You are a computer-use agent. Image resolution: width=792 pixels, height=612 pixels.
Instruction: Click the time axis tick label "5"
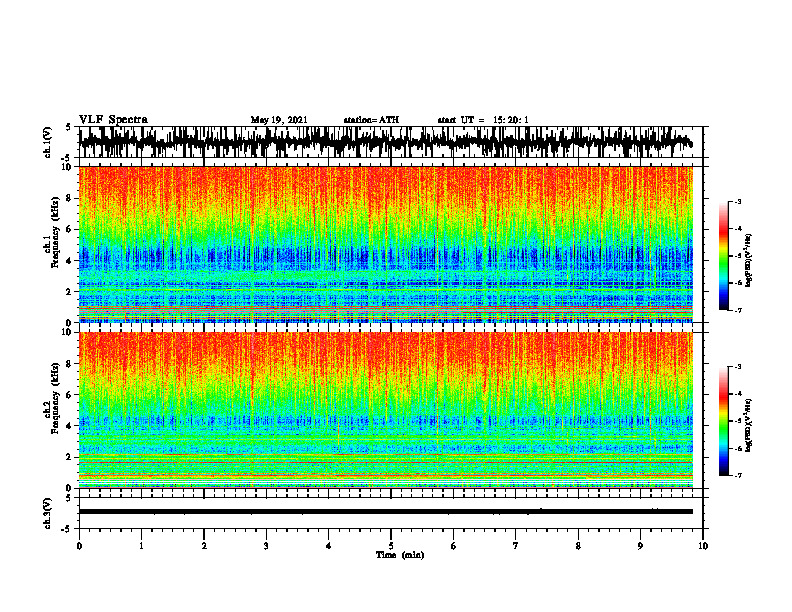point(391,546)
